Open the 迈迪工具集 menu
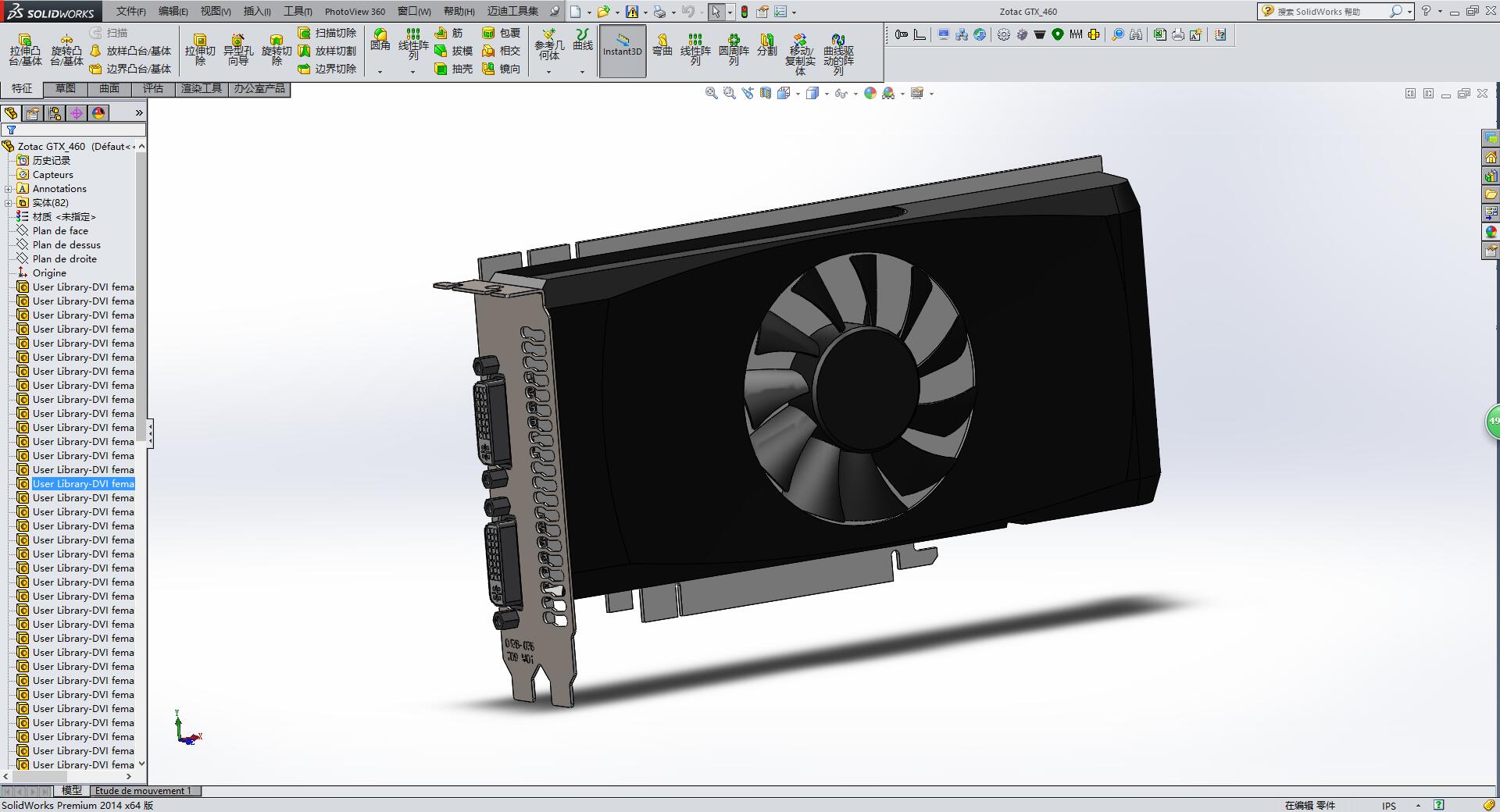The height and width of the screenshot is (812, 1500). click(x=512, y=12)
